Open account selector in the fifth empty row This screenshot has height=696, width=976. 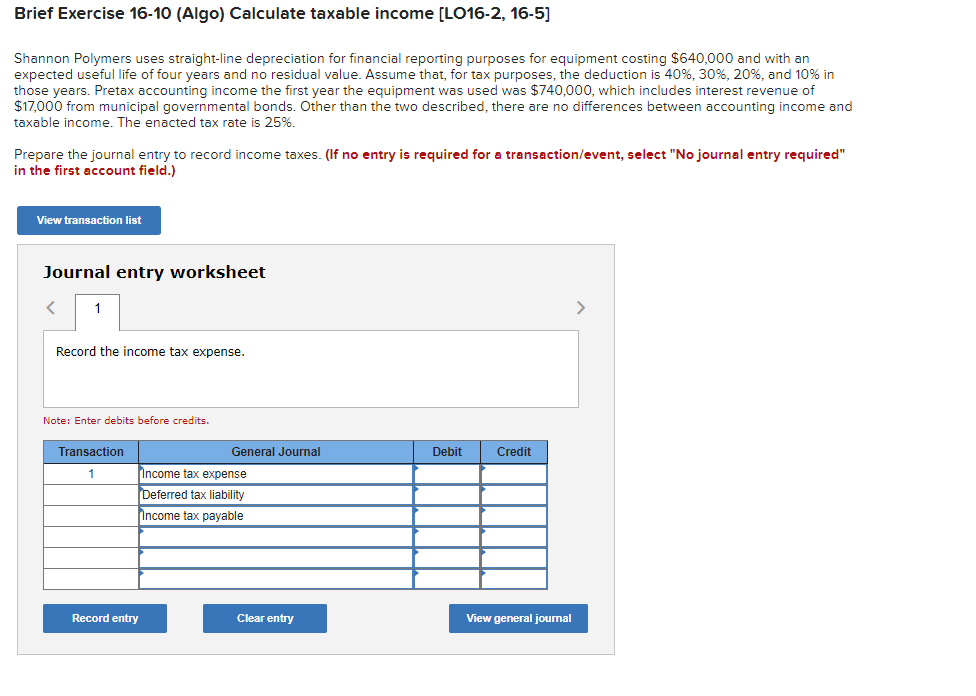[x=276, y=557]
